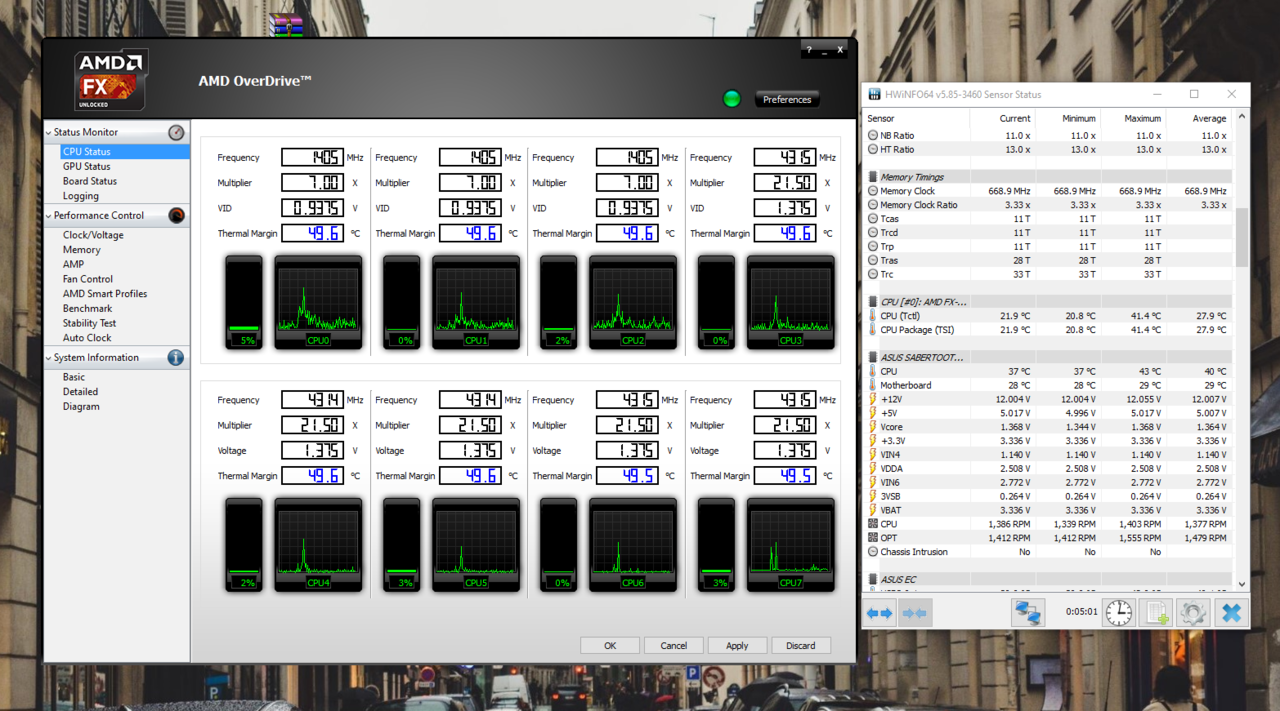Screen dimensions: 1280x711
Task: Click the expand-columns arrows icon in HWiNFO
Action: [879, 613]
